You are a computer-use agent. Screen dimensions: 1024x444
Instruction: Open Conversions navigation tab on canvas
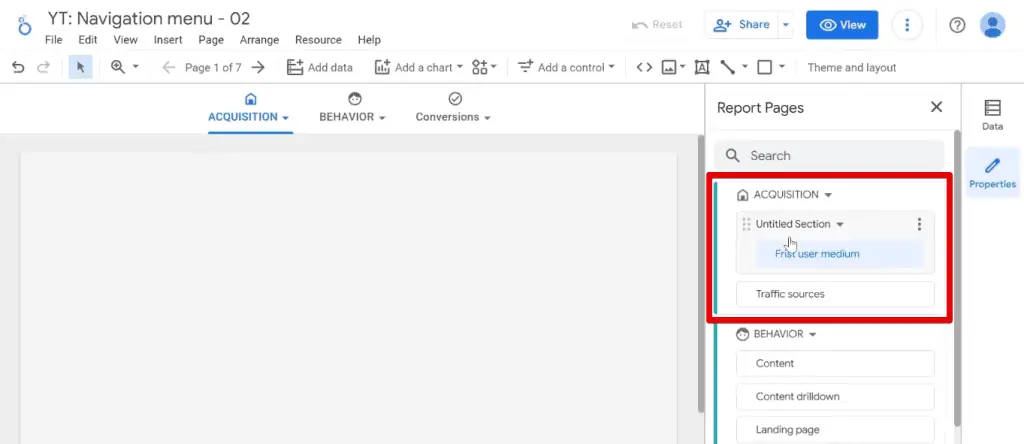point(454,108)
